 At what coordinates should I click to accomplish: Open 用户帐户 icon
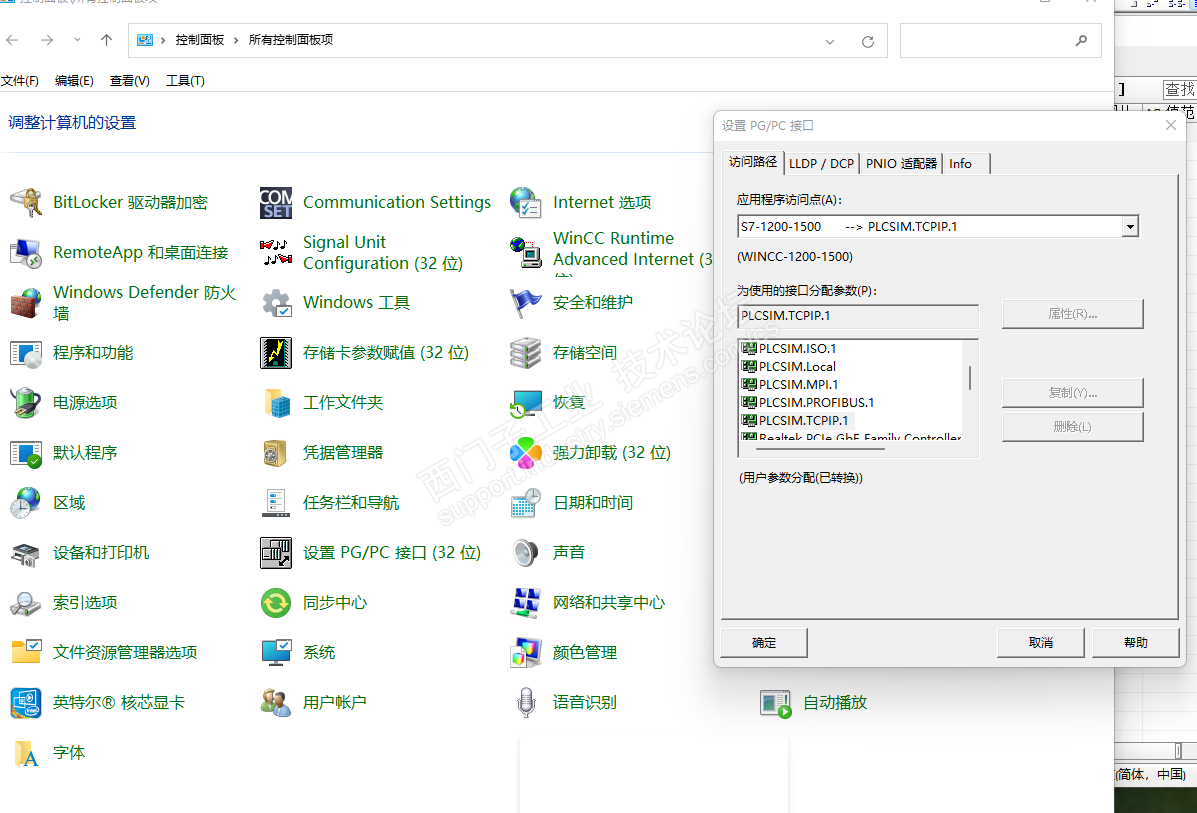tap(276, 702)
